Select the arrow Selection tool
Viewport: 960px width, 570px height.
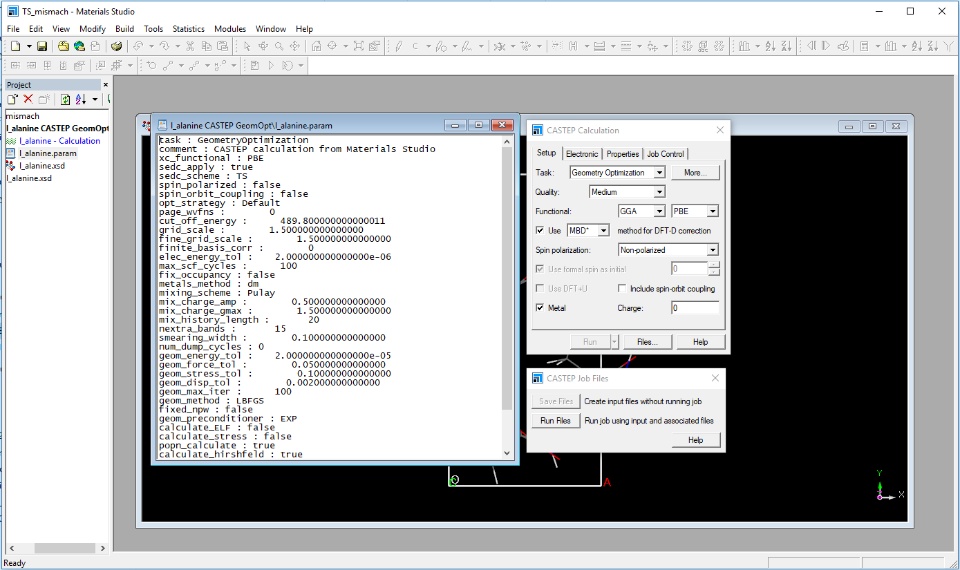pyautogui.click(x=247, y=46)
